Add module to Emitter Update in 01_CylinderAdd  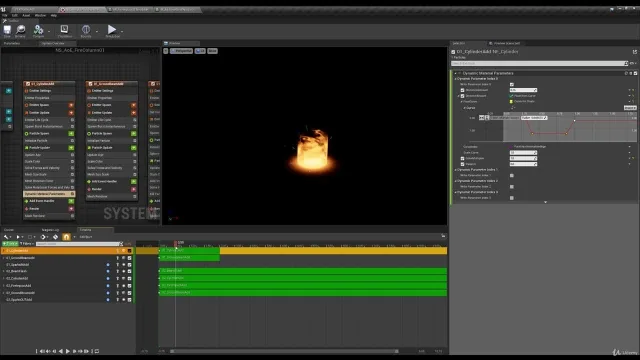click(71, 112)
